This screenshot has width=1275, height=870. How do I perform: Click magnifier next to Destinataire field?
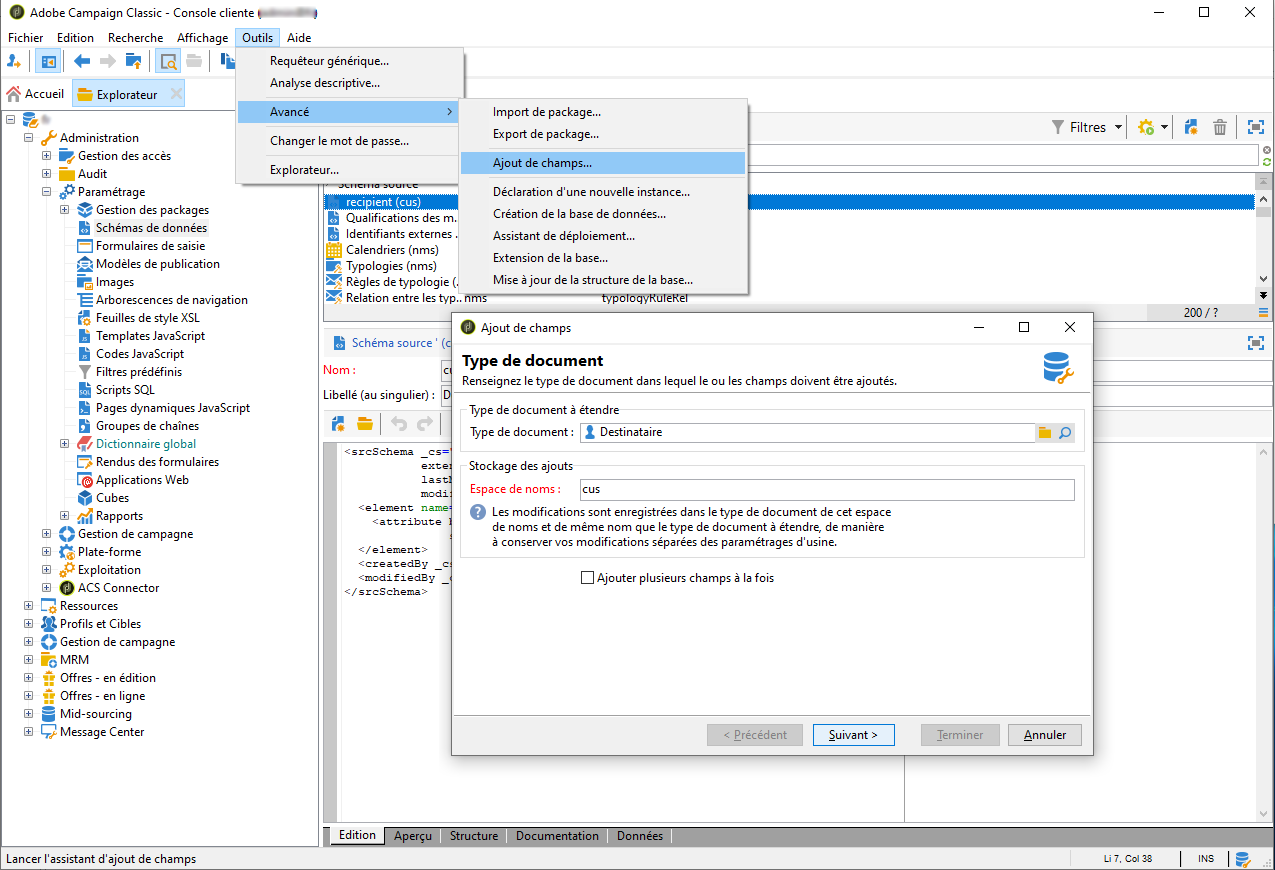(1065, 433)
